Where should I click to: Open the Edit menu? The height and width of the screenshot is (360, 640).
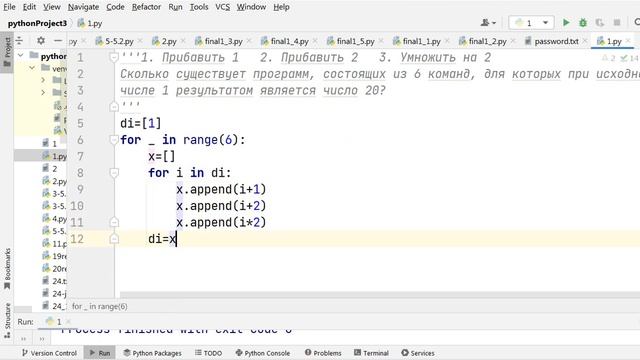pos(29,7)
